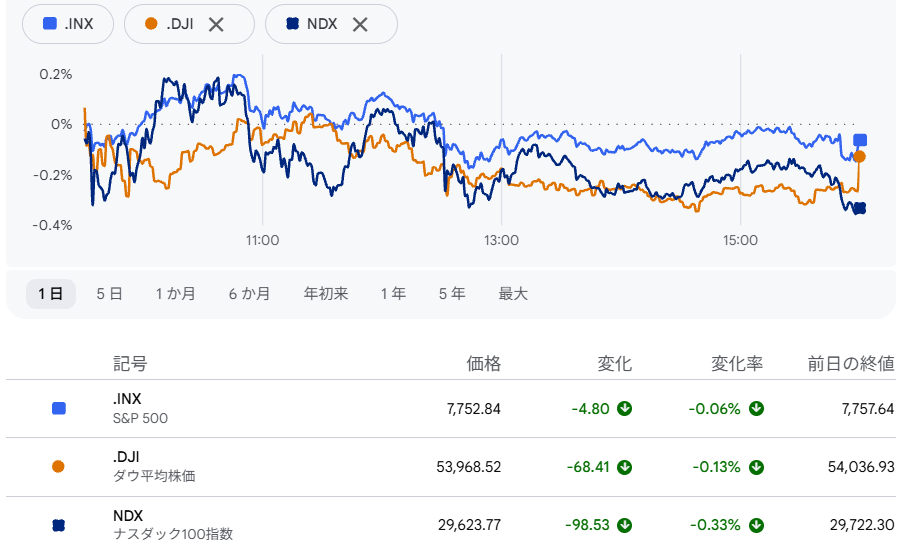Image resolution: width=914 pixels, height=554 pixels.
Task: Click the dark blue NDX end marker on chart
Action: coord(860,208)
